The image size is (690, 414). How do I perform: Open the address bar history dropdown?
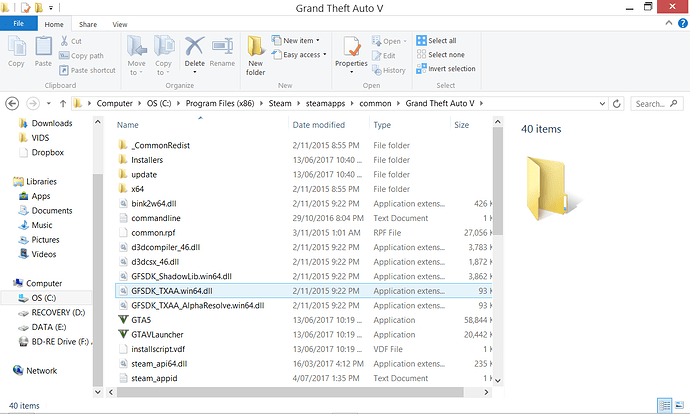(602, 104)
